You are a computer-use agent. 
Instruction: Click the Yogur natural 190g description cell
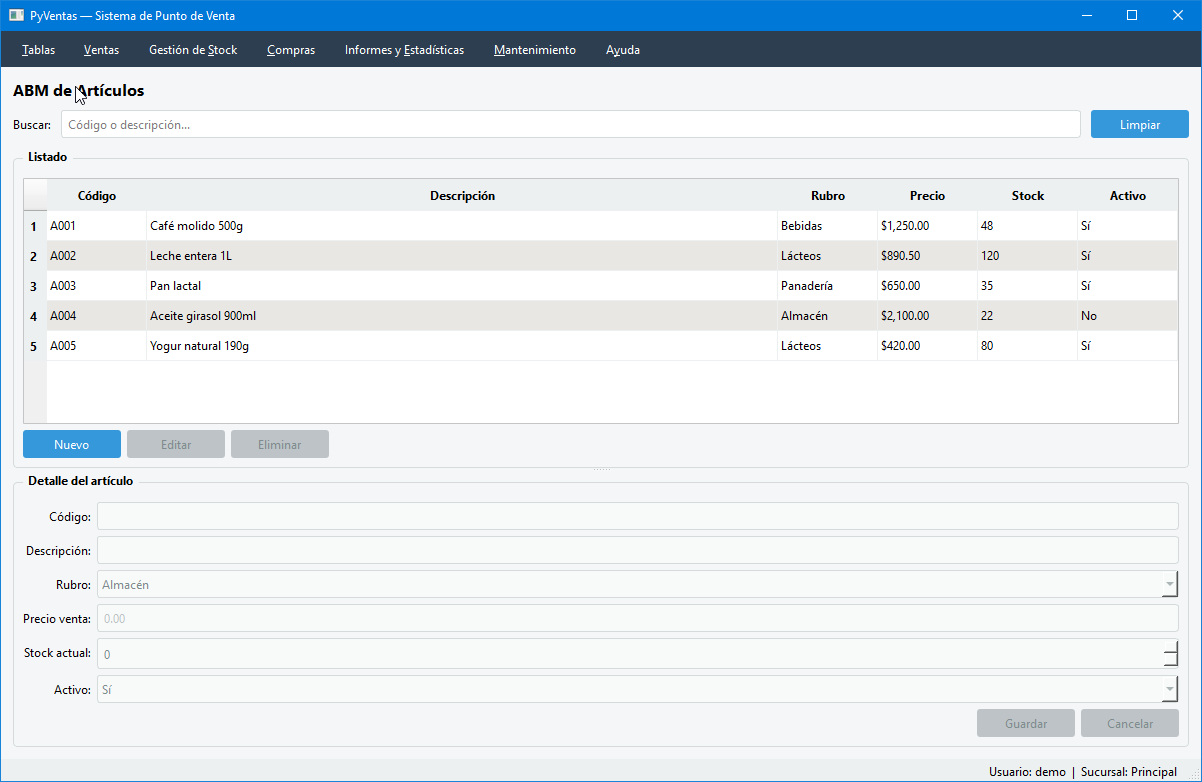point(462,346)
